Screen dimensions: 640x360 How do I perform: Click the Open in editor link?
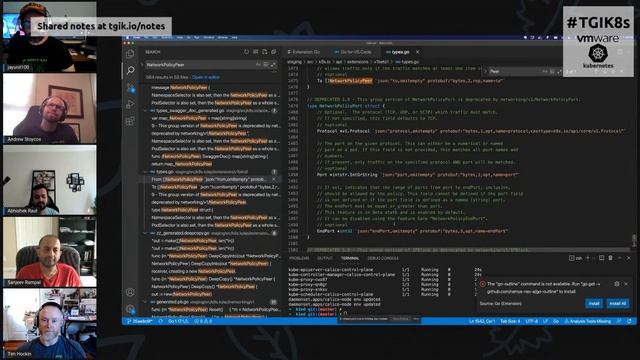click(206, 77)
